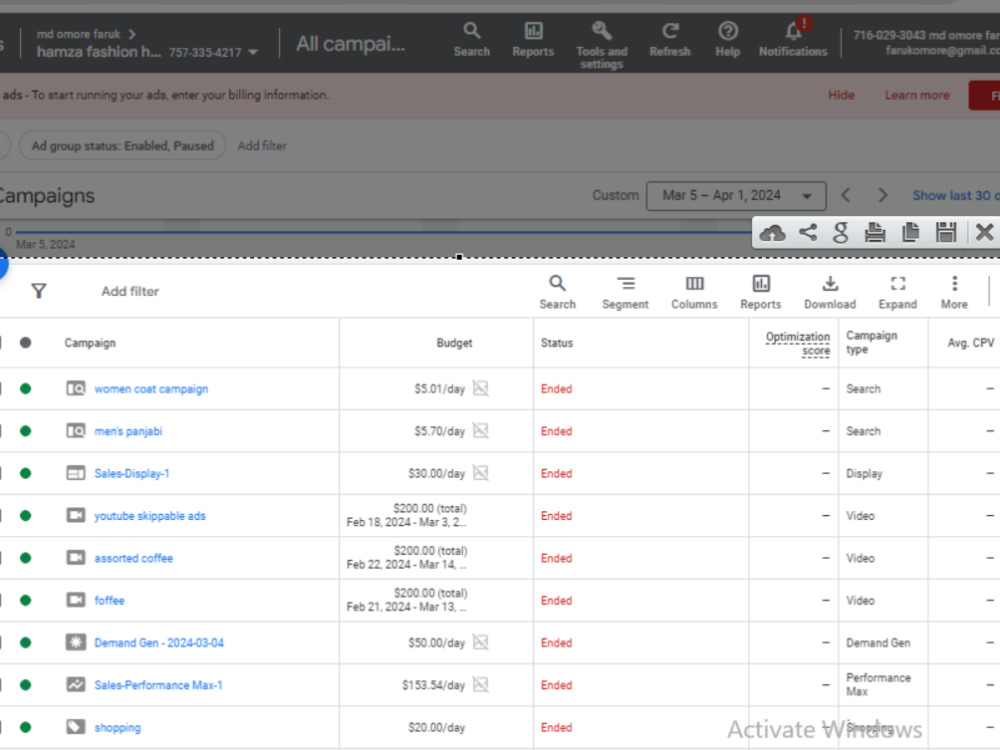Image resolution: width=1000 pixels, height=750 pixels.
Task: Click budget chart icon for men's panjabi
Action: [481, 430]
